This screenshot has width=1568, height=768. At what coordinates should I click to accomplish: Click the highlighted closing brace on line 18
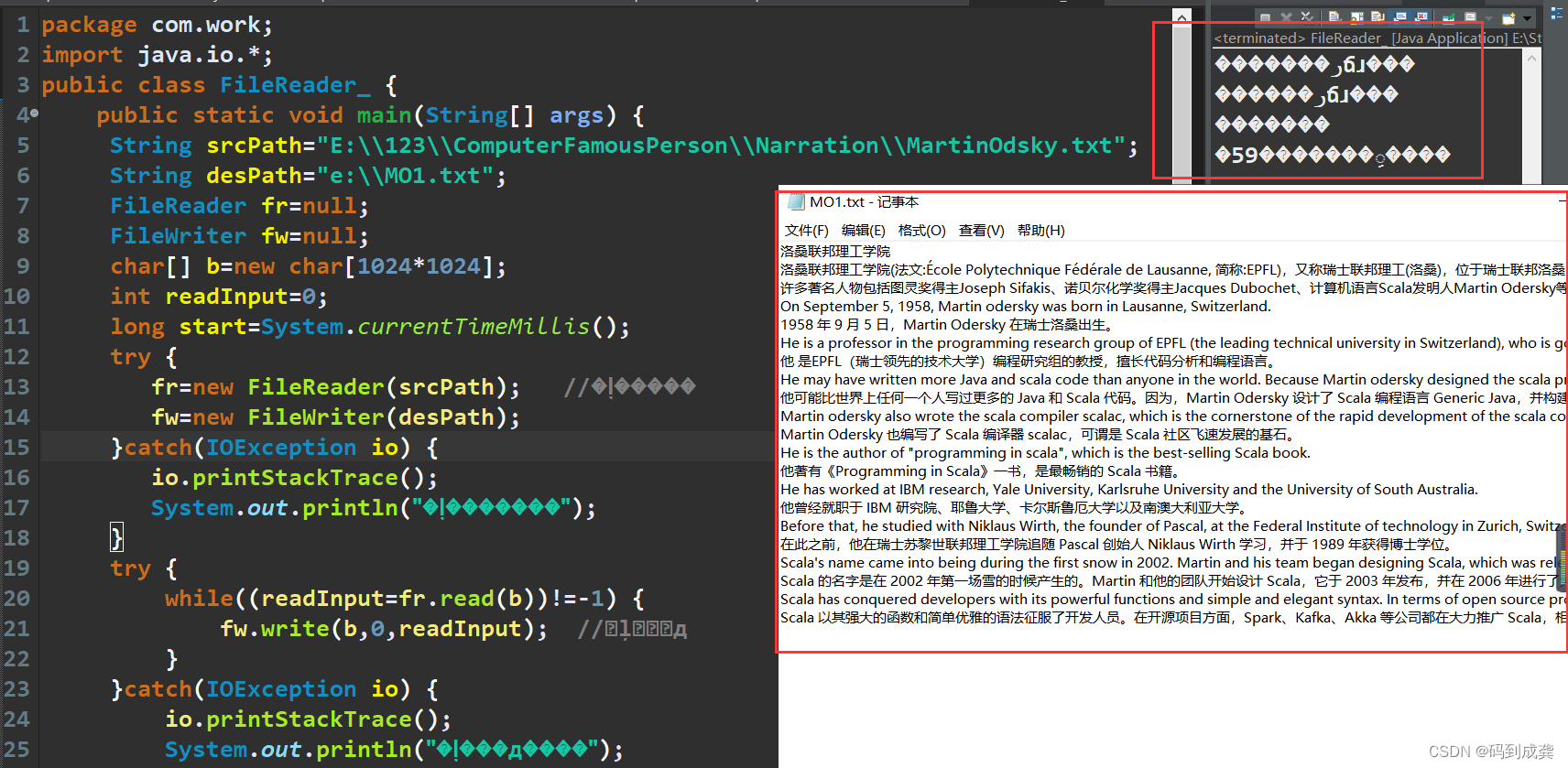116,537
